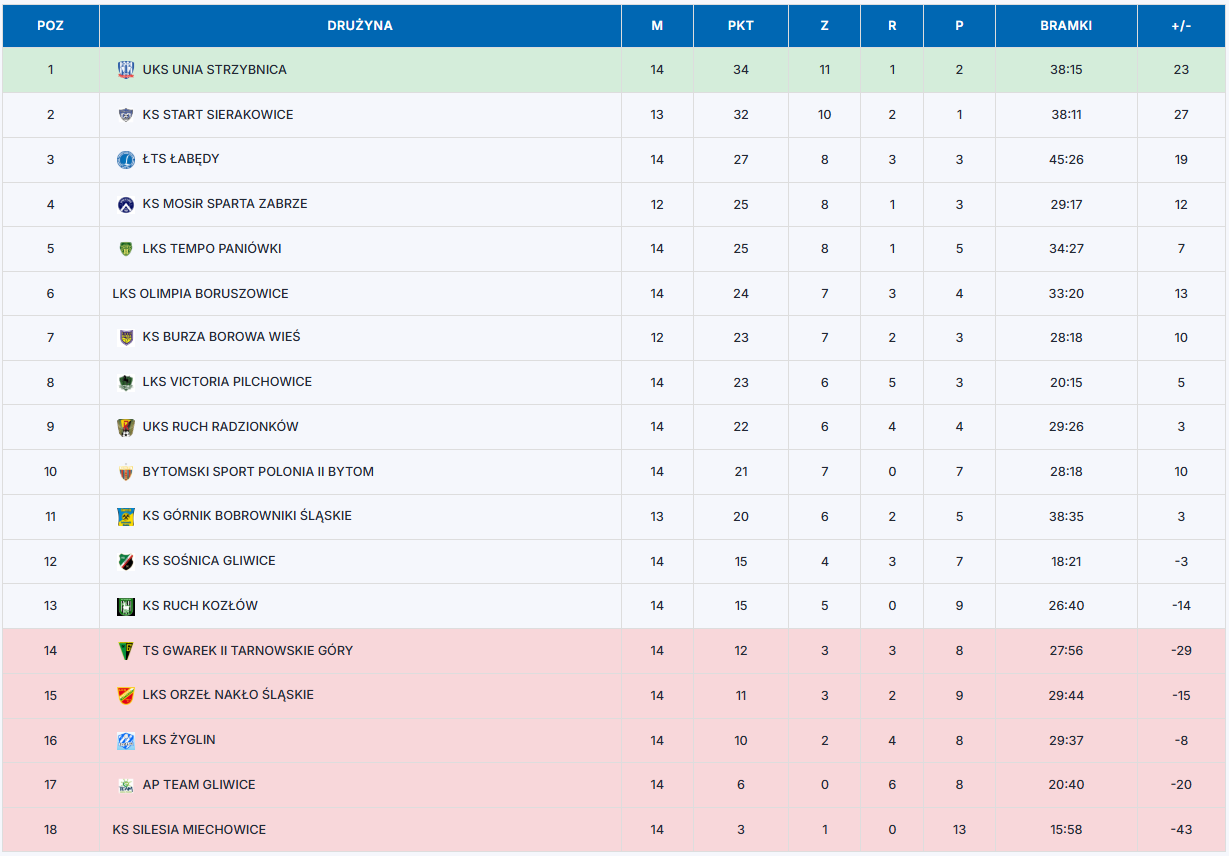1229x856 pixels.
Task: Click the +/- goal difference column header
Action: point(1181,26)
